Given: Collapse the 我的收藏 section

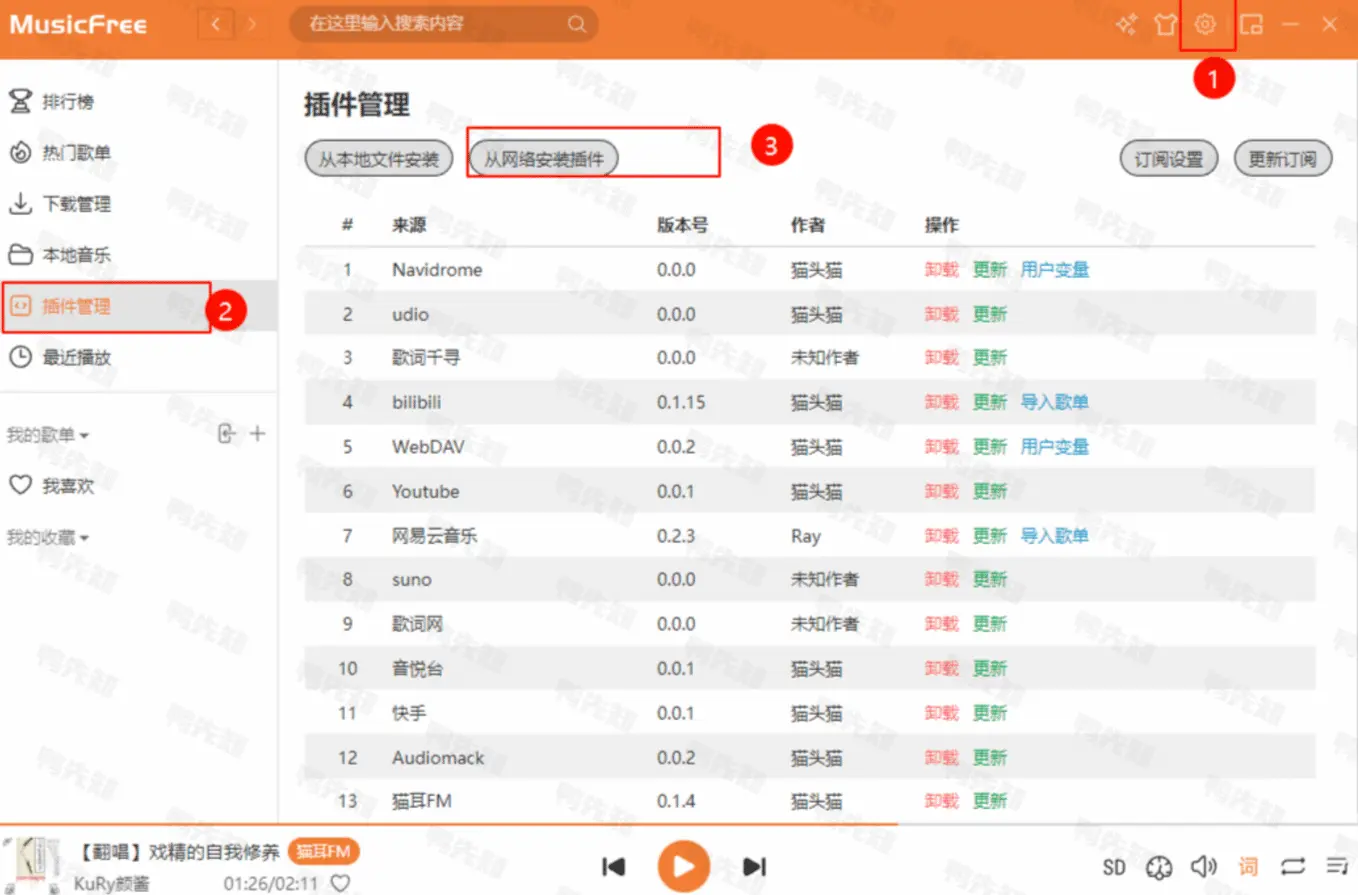Looking at the screenshot, I should click(48, 538).
